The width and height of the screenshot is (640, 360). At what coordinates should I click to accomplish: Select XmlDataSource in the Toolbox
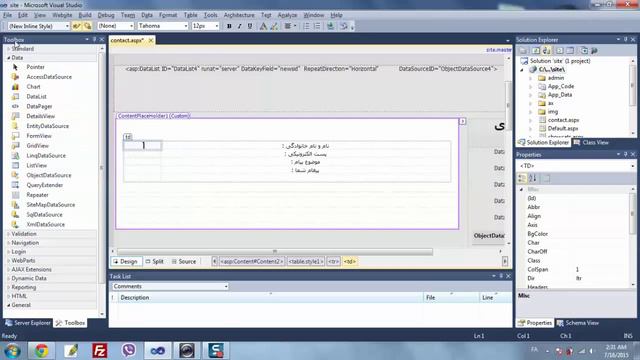tap(45, 224)
